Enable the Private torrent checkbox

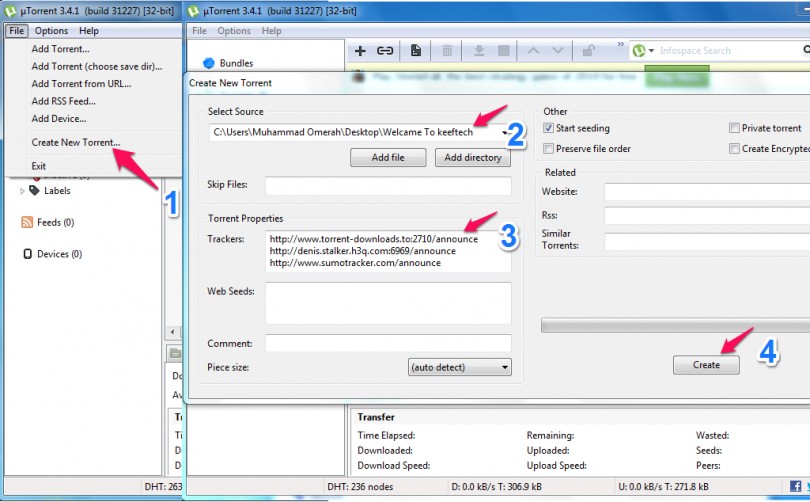pos(734,128)
